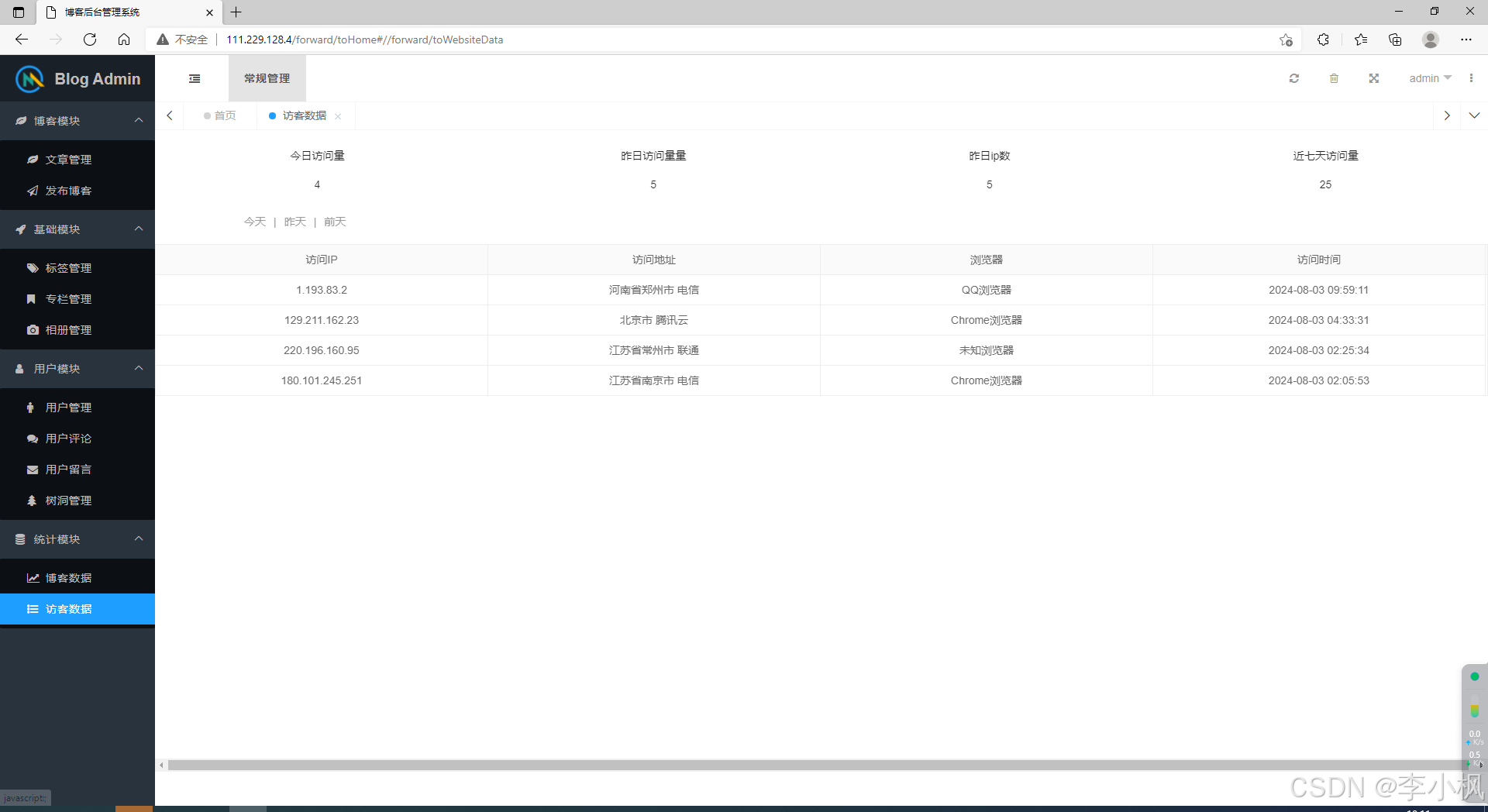Click the 访问地址 column header
Image resolution: width=1488 pixels, height=812 pixels.
pos(654,260)
